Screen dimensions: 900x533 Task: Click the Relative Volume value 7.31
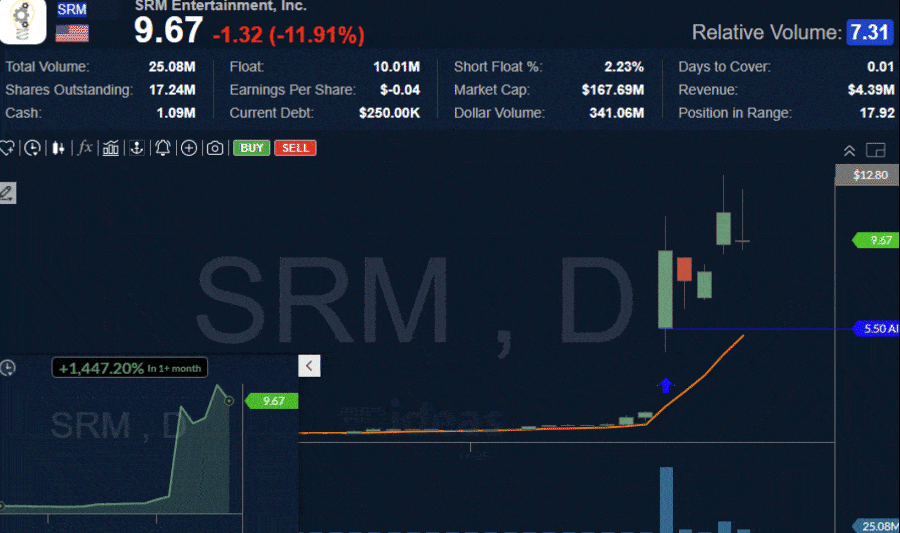[x=870, y=32]
